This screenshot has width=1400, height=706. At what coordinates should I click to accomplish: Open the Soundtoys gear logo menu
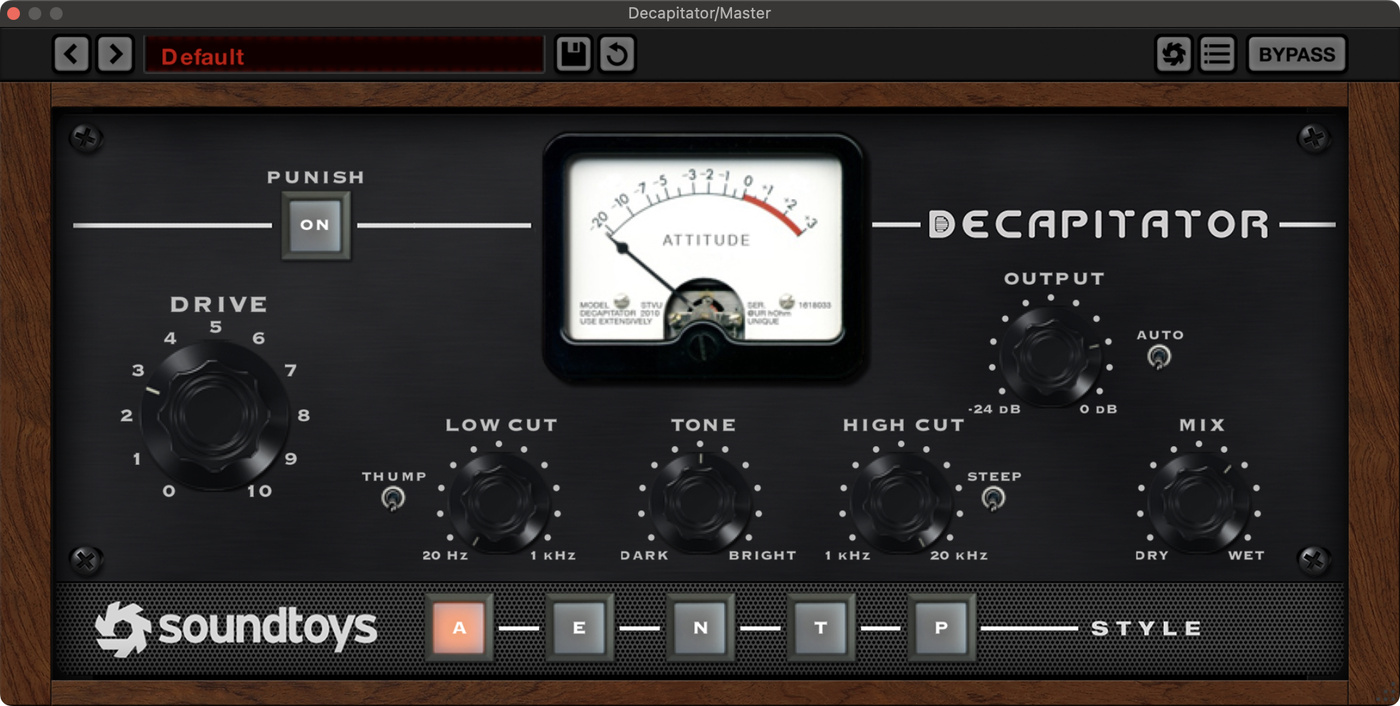[1173, 54]
